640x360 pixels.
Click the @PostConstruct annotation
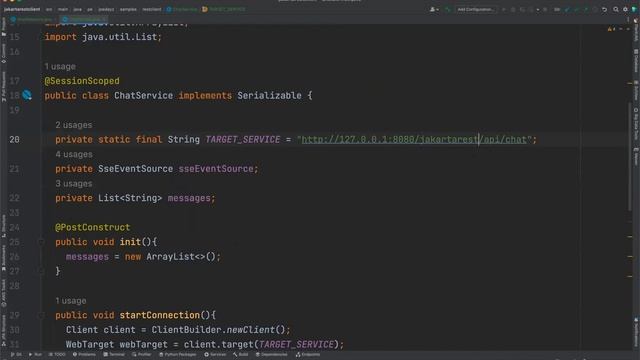click(93, 227)
